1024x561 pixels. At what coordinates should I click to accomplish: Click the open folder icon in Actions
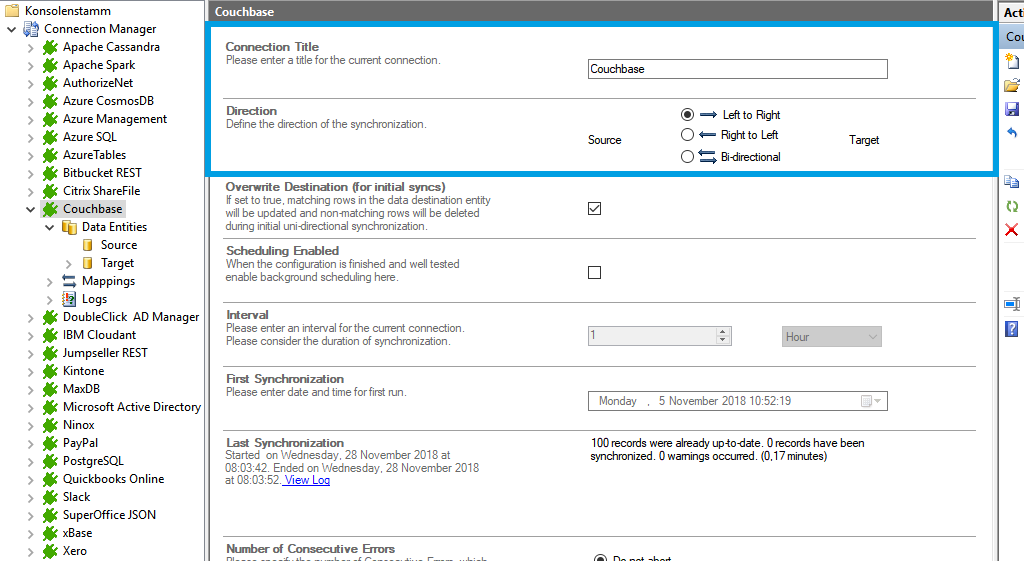tap(1012, 85)
